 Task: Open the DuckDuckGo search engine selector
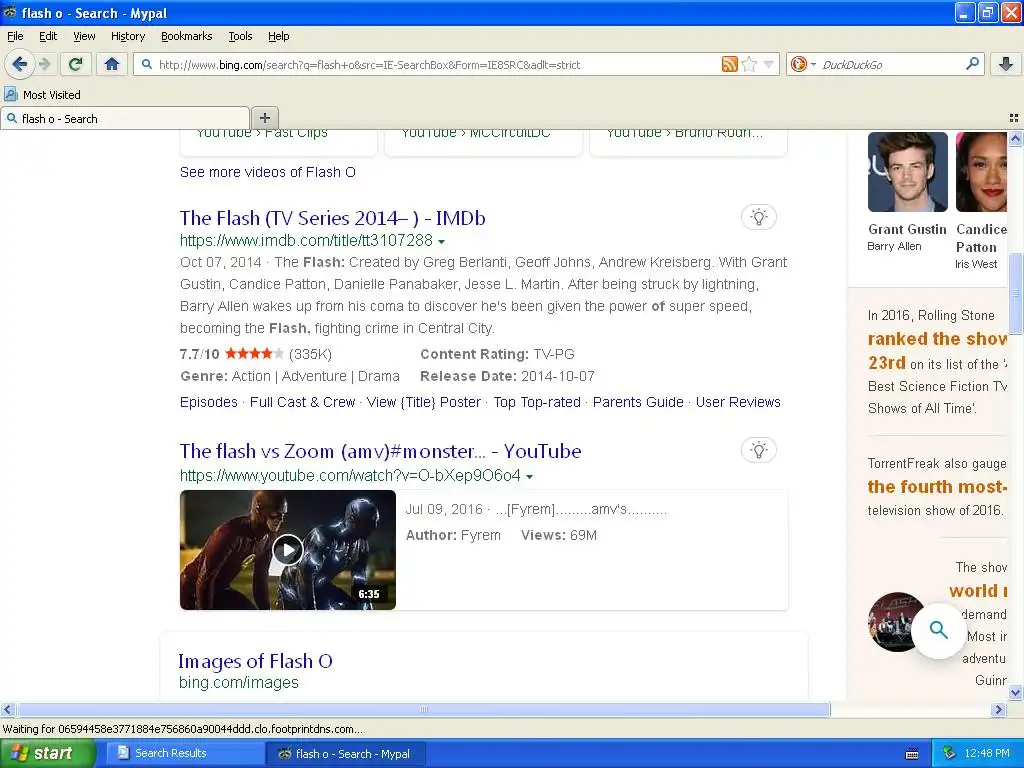(x=803, y=64)
